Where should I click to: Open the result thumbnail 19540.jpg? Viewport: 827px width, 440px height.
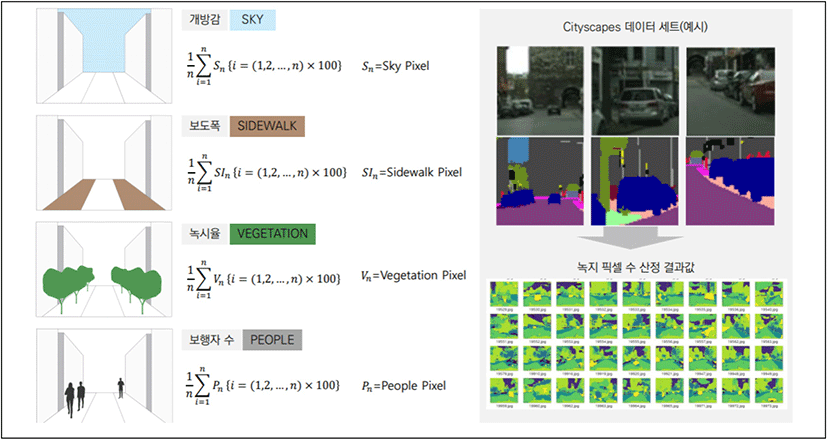tap(768, 293)
